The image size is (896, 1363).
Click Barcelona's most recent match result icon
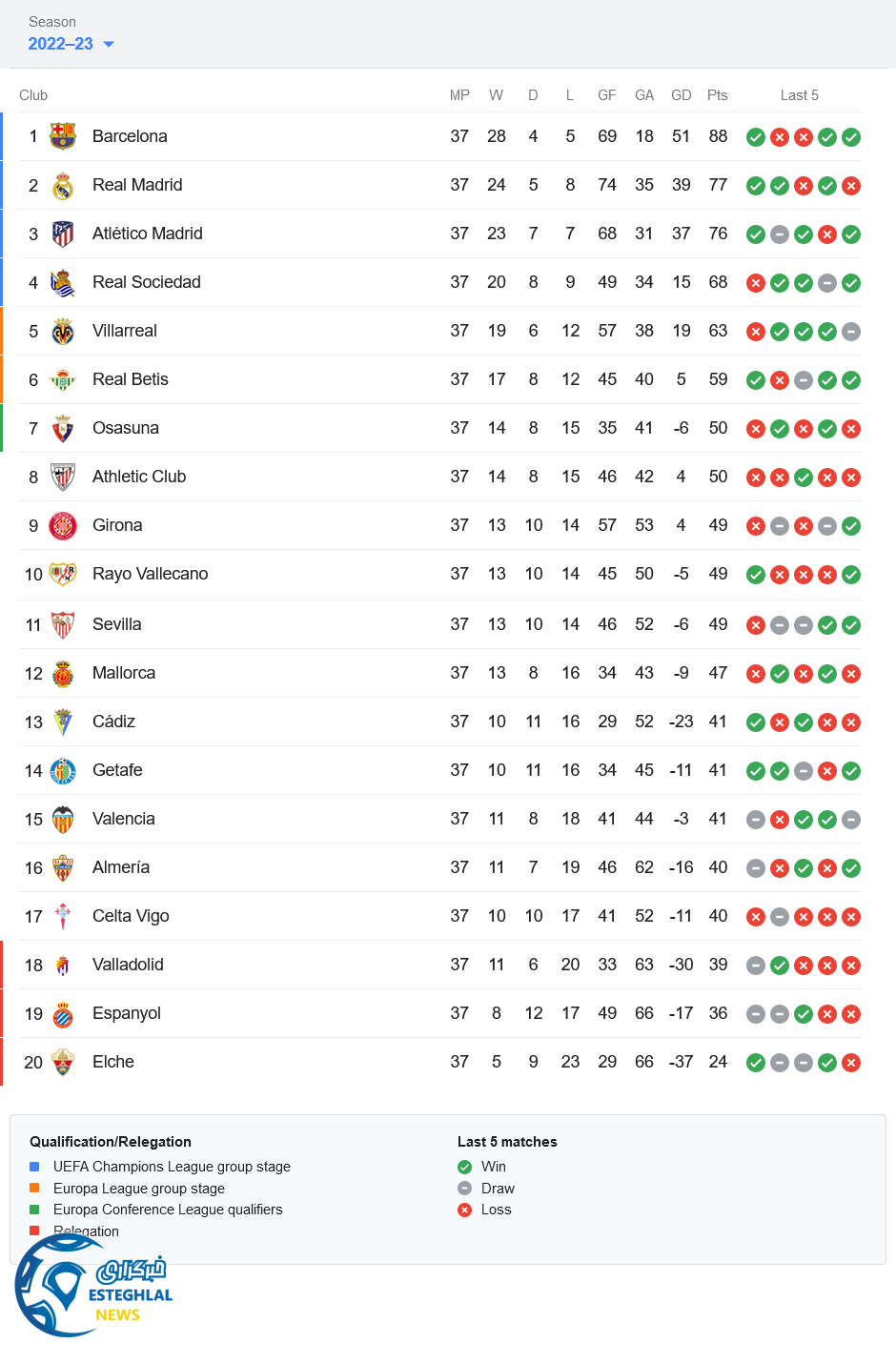851,137
